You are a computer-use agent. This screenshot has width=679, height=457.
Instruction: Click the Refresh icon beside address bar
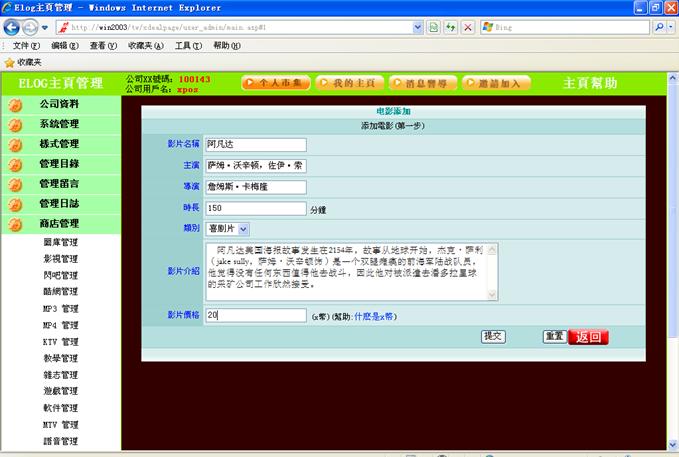[450, 27]
